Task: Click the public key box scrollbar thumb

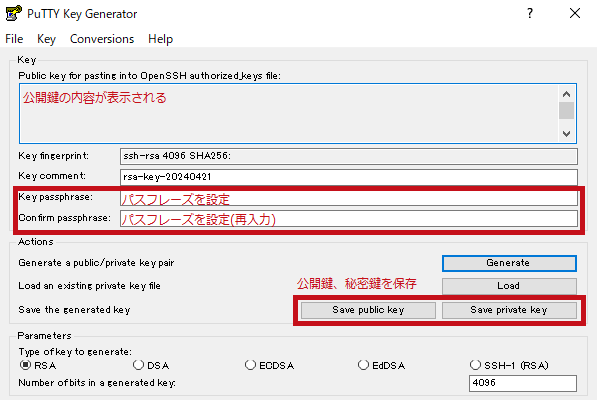Action: [567, 111]
